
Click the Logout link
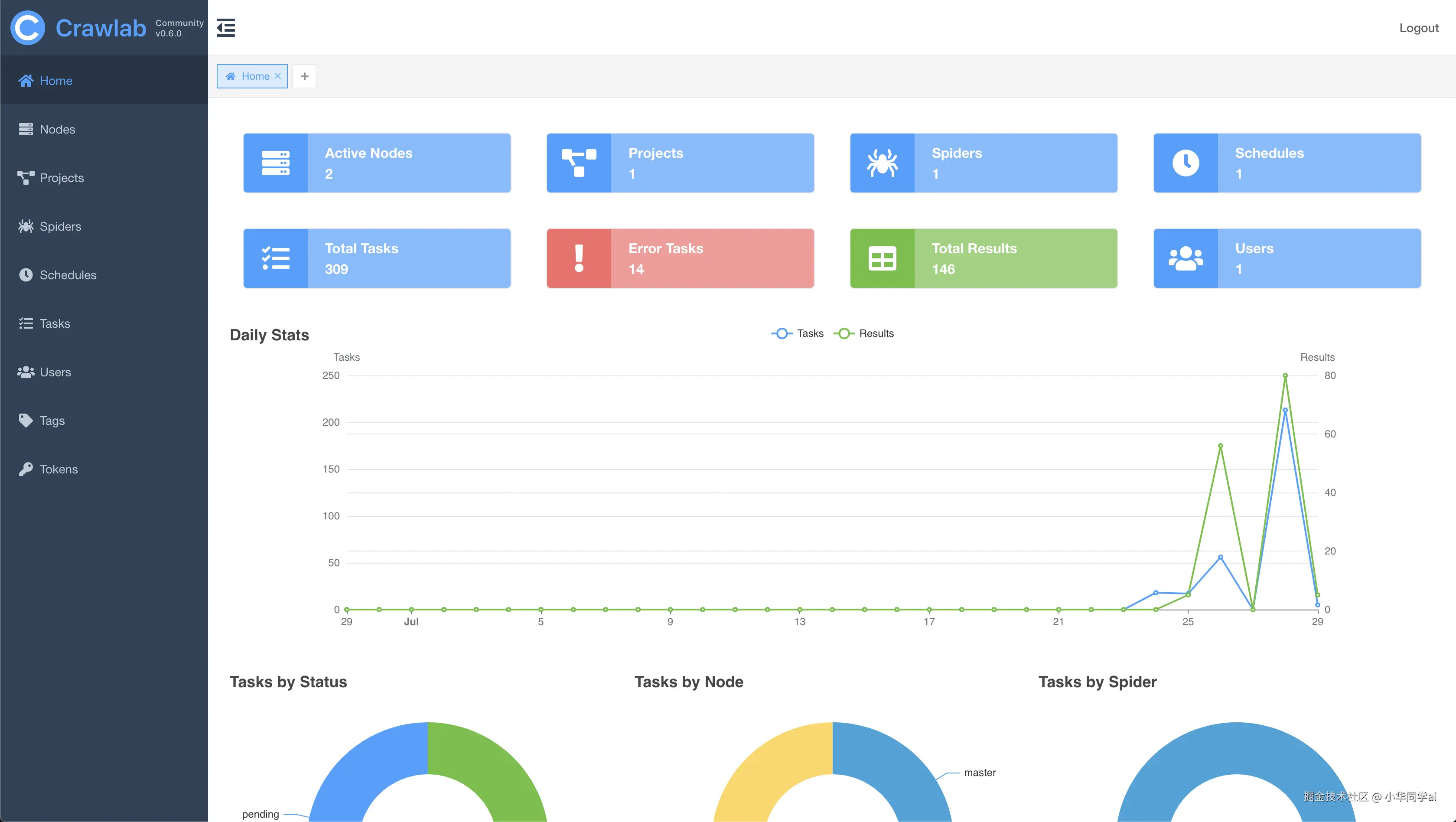1418,28
